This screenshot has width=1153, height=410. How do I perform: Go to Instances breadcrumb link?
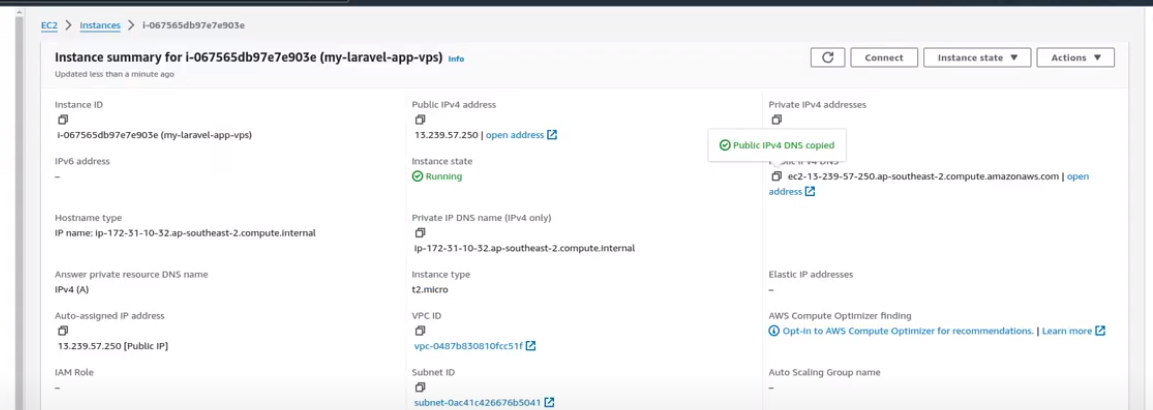coord(100,25)
